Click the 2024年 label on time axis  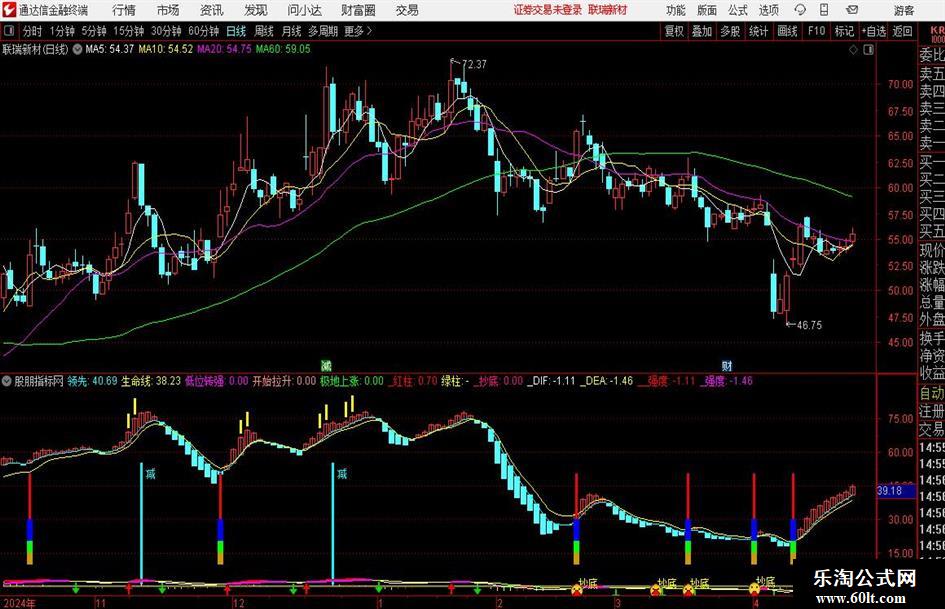click(19, 603)
